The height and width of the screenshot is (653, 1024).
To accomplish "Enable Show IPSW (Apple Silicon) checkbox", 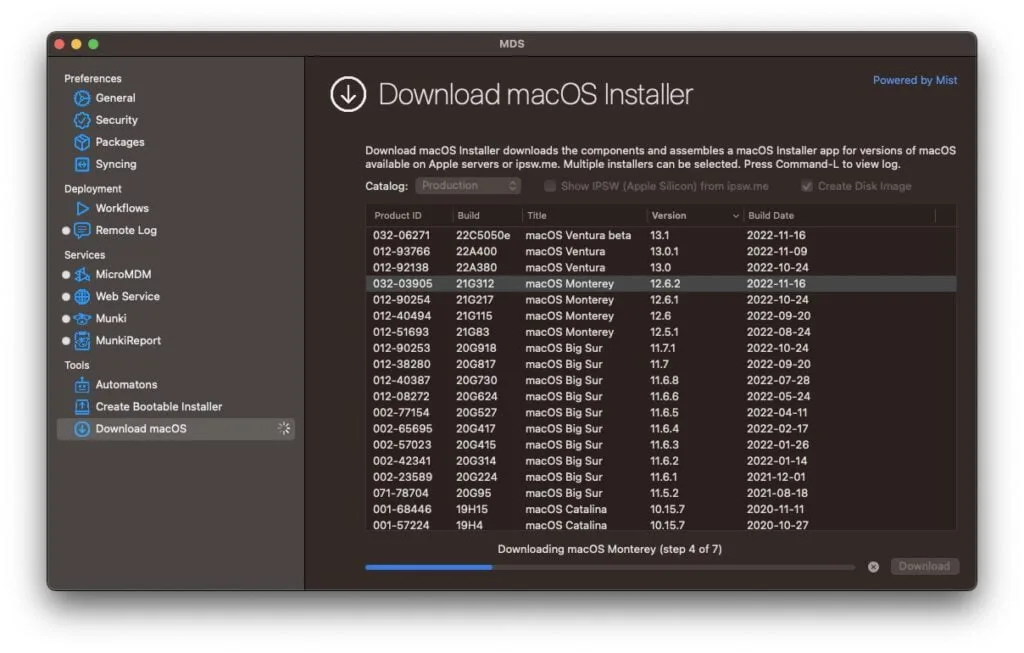I will (x=550, y=186).
